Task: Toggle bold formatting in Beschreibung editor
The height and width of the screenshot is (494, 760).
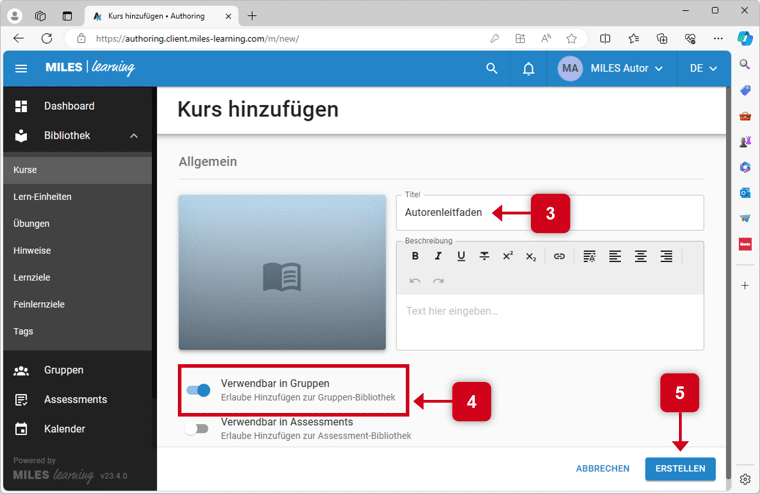Action: [x=415, y=256]
